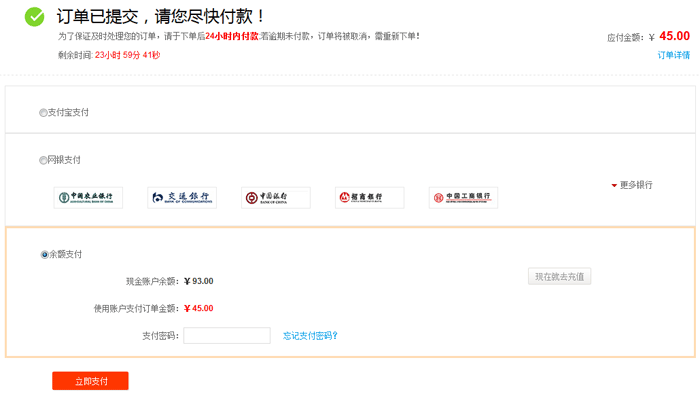Choose the Bank of China logo
Screen dimensions: 700x394
click(x=276, y=198)
